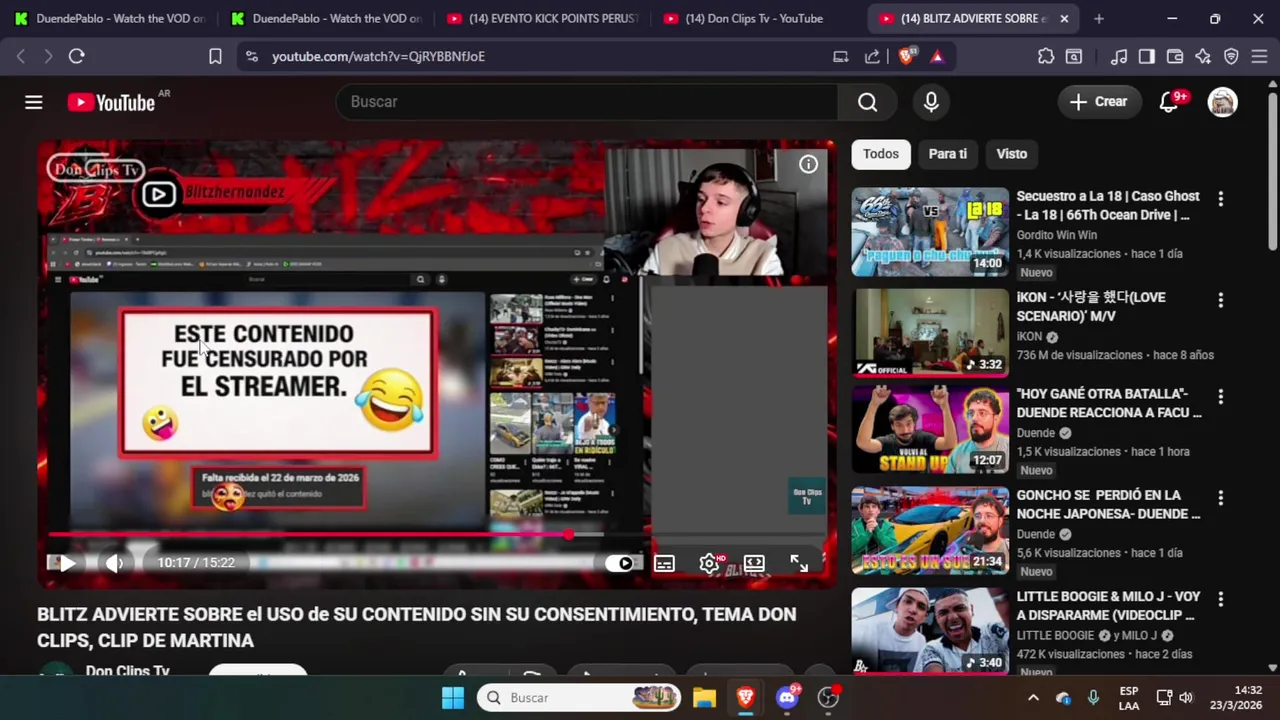Screen dimensions: 1280x720
Task: Toggle subtitles in the video player
Action: [664, 564]
